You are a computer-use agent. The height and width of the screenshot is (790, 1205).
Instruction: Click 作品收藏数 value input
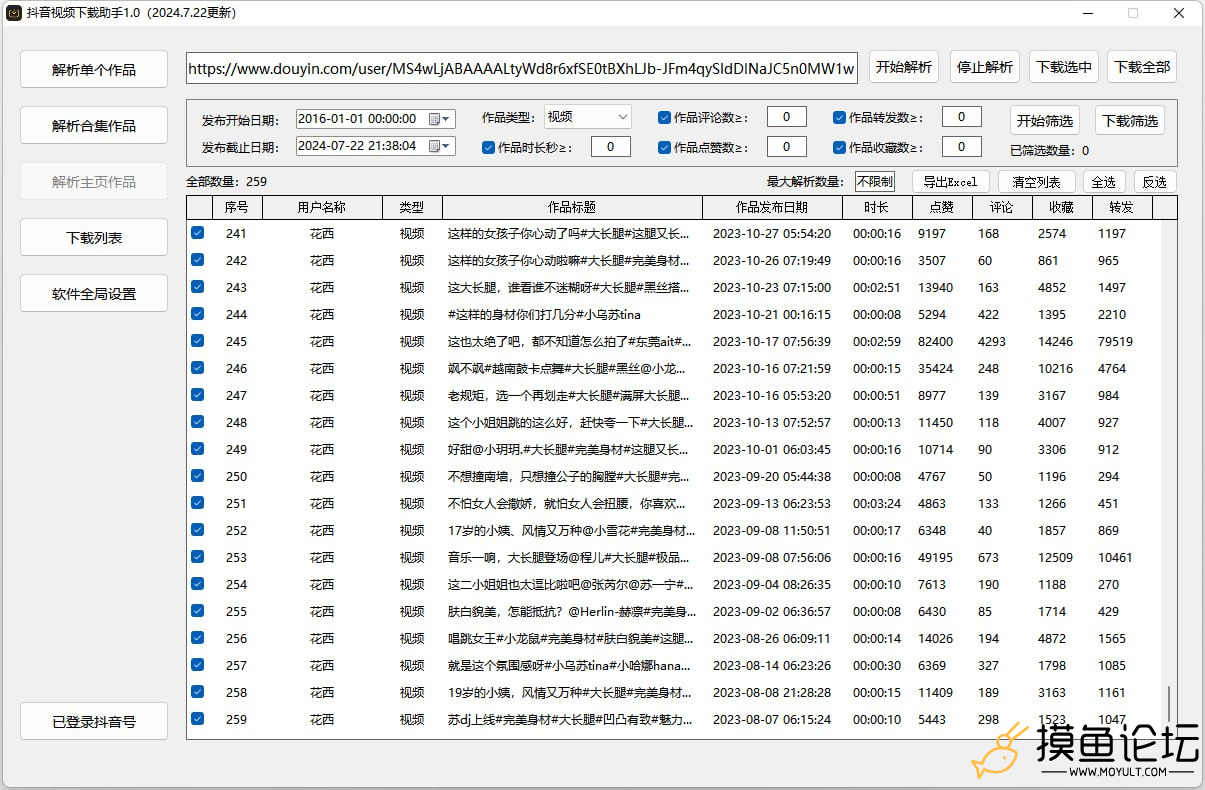[x=962, y=147]
